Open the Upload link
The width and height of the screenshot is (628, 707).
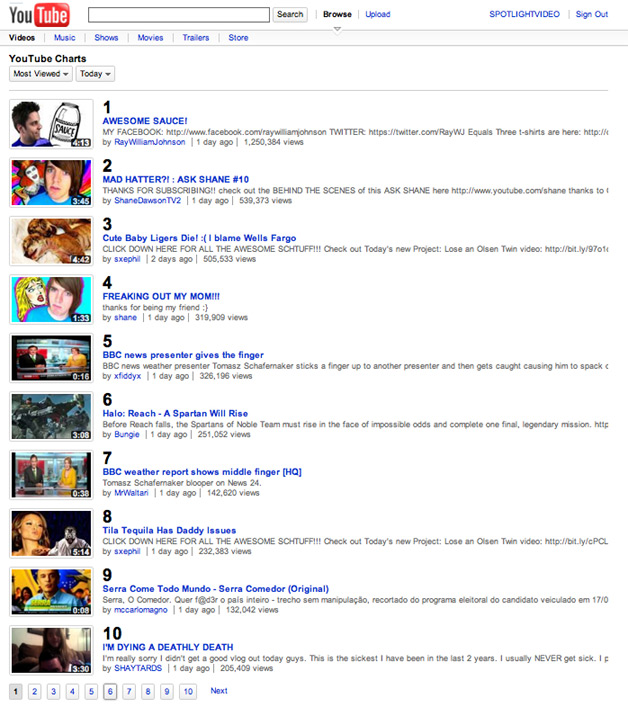[x=378, y=14]
